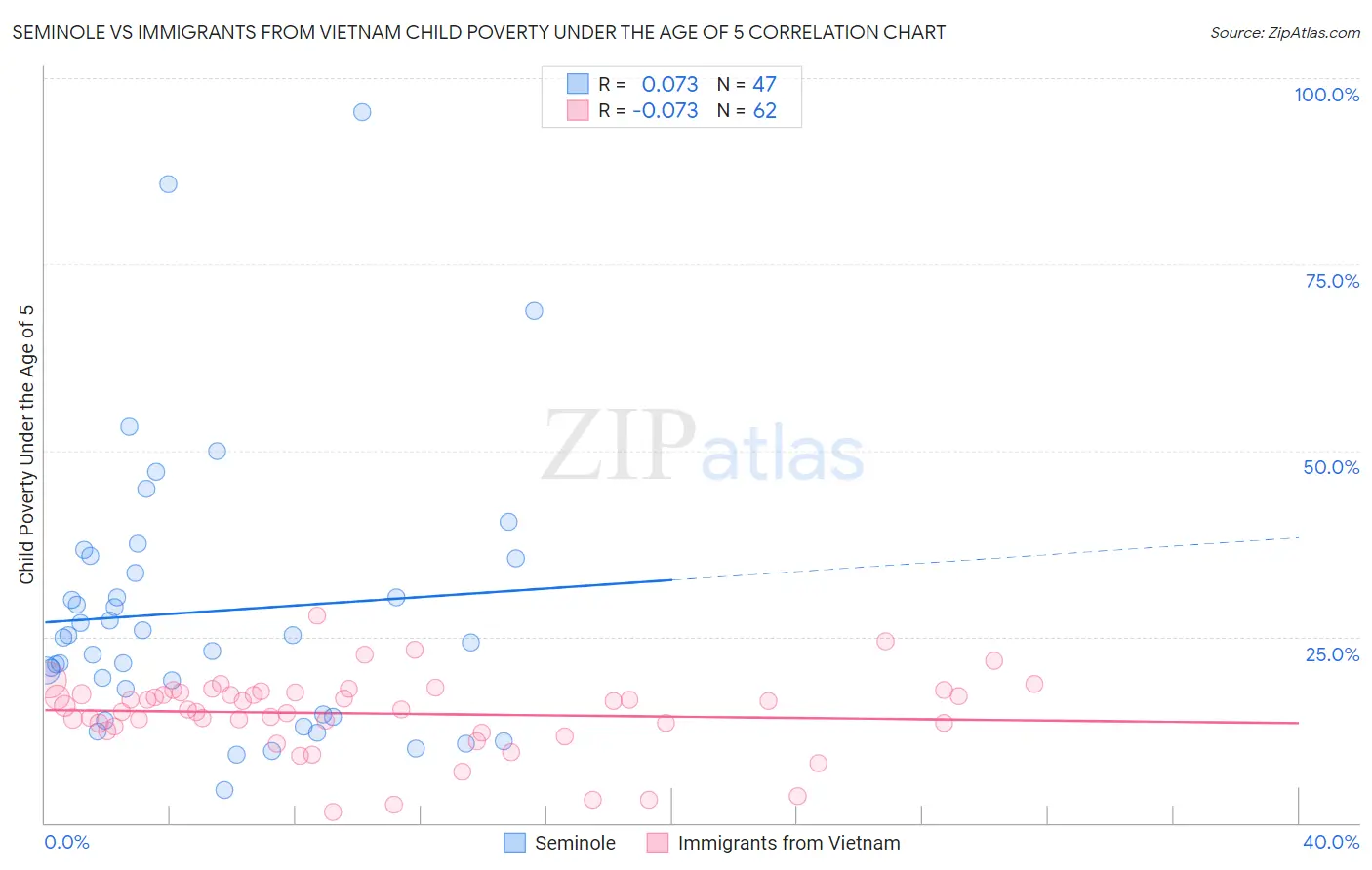Click the 75.0% y-axis label

(x=1332, y=281)
